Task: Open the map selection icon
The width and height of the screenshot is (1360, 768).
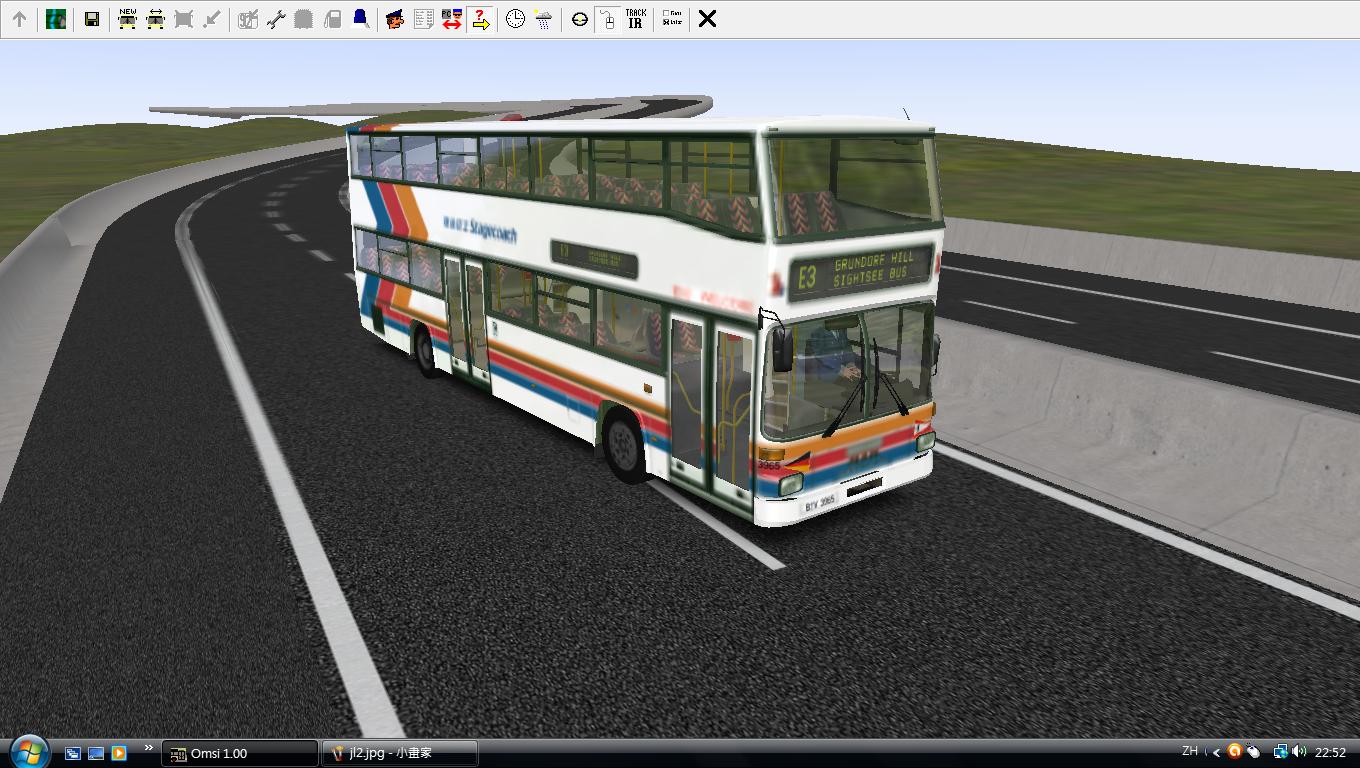Action: 56,19
